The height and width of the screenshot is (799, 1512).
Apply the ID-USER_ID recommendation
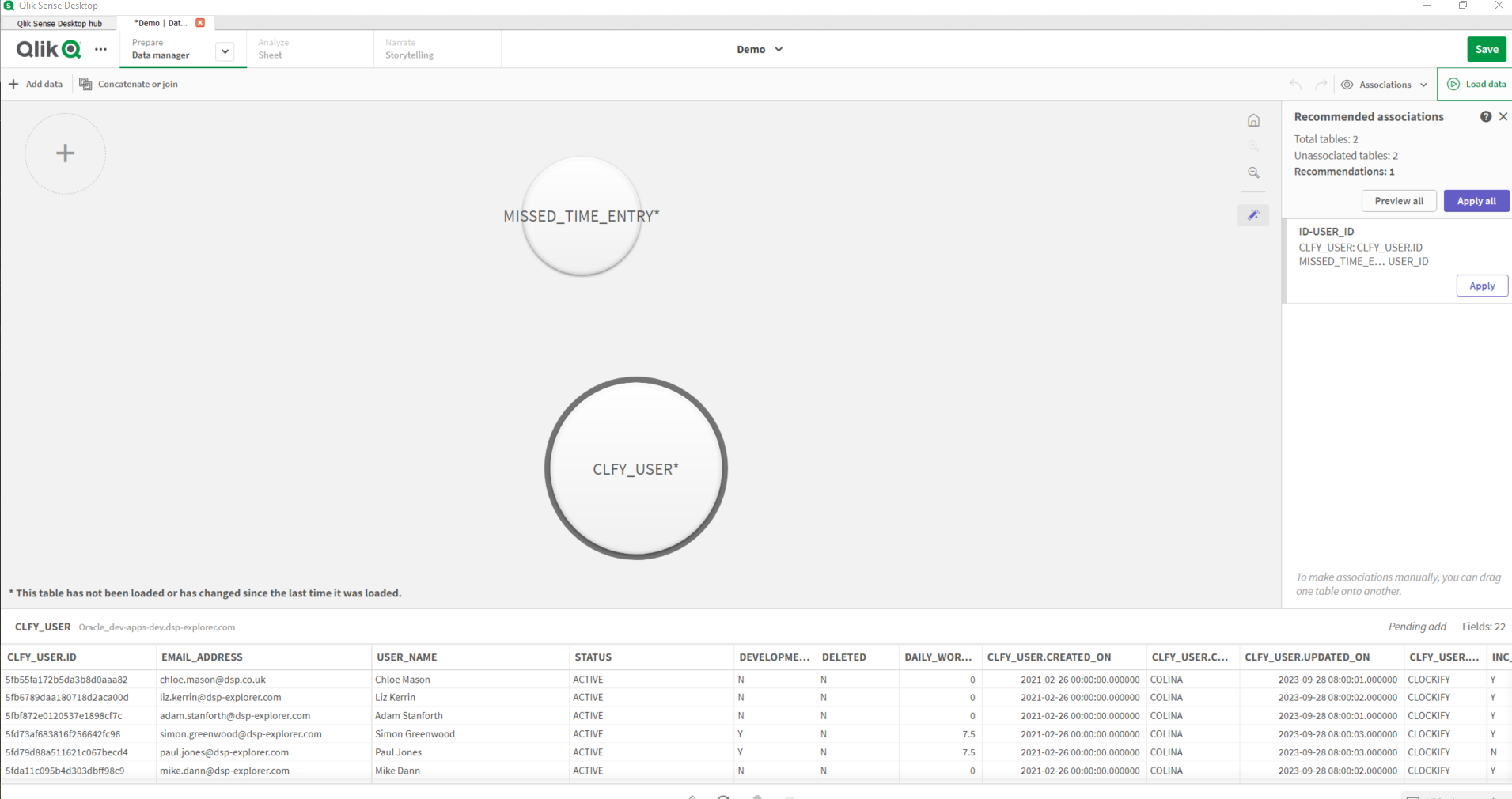(x=1482, y=286)
